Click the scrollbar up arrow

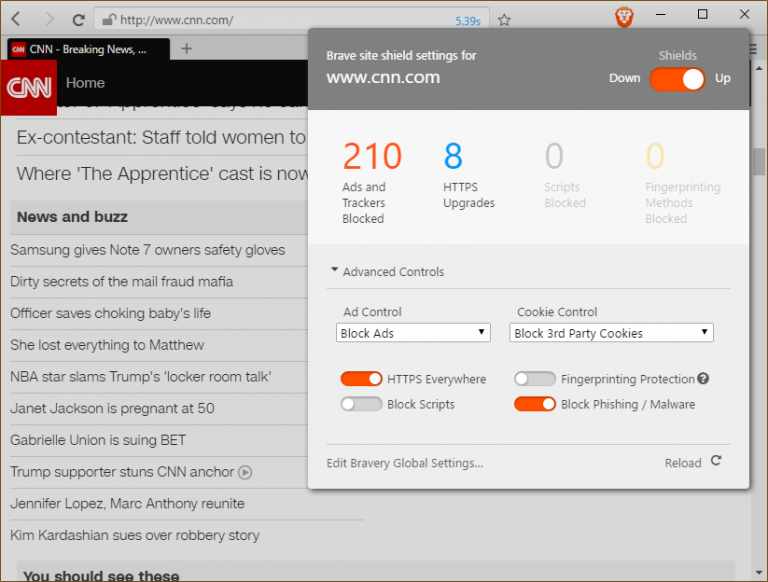759,69
